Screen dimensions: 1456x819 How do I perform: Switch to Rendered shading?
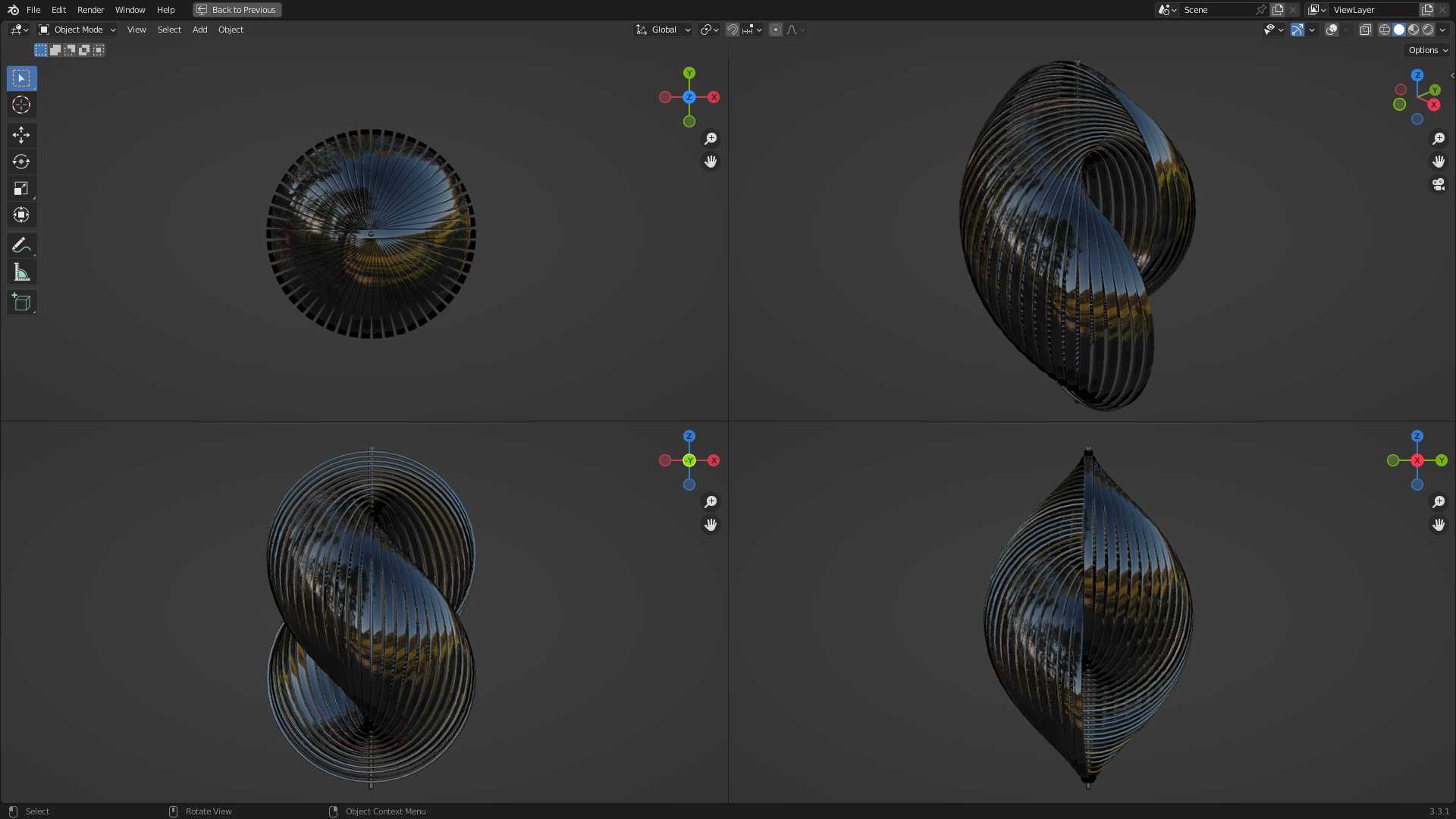point(1428,30)
